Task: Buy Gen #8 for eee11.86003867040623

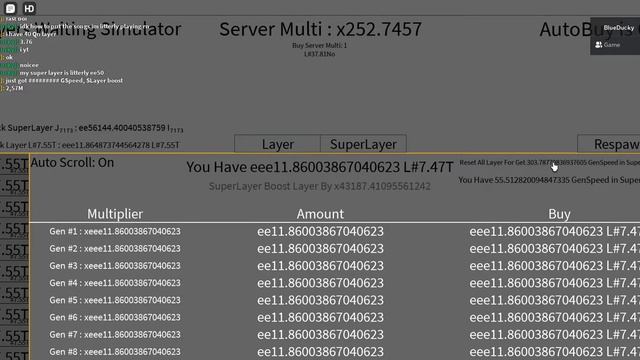Action: (554, 351)
